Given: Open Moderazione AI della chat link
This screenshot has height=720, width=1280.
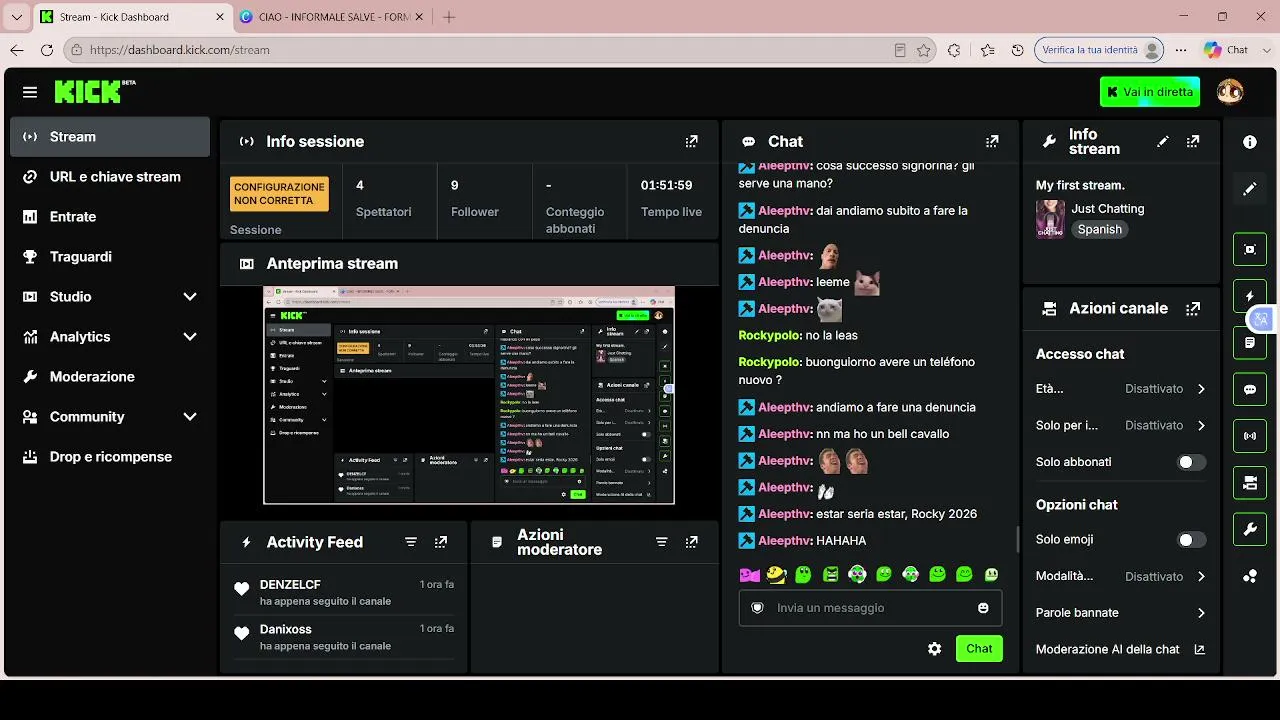Looking at the screenshot, I should point(1121,650).
